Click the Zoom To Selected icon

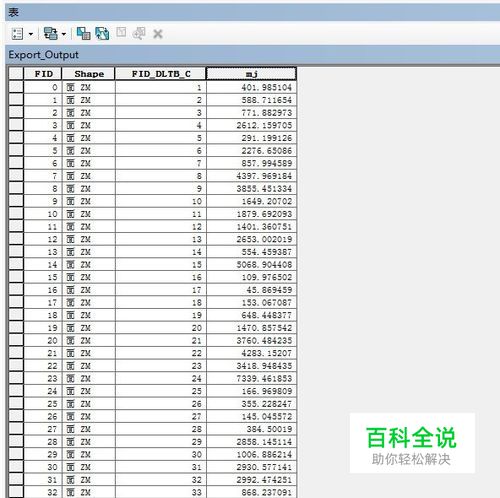pos(139,34)
